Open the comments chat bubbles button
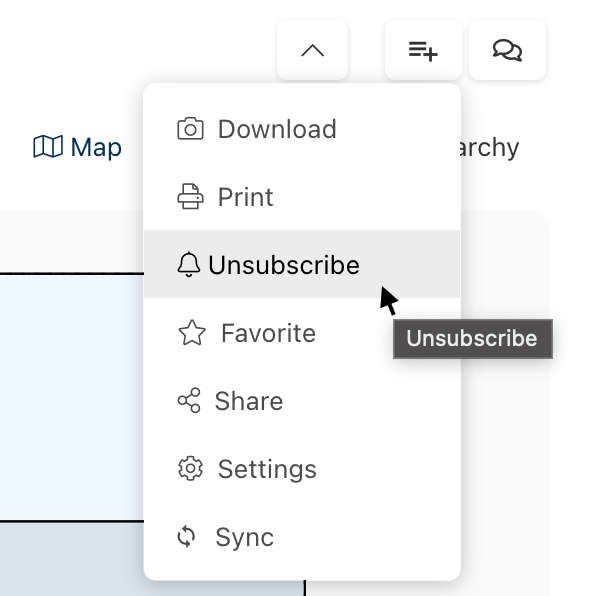602x596 pixels. coord(508,50)
